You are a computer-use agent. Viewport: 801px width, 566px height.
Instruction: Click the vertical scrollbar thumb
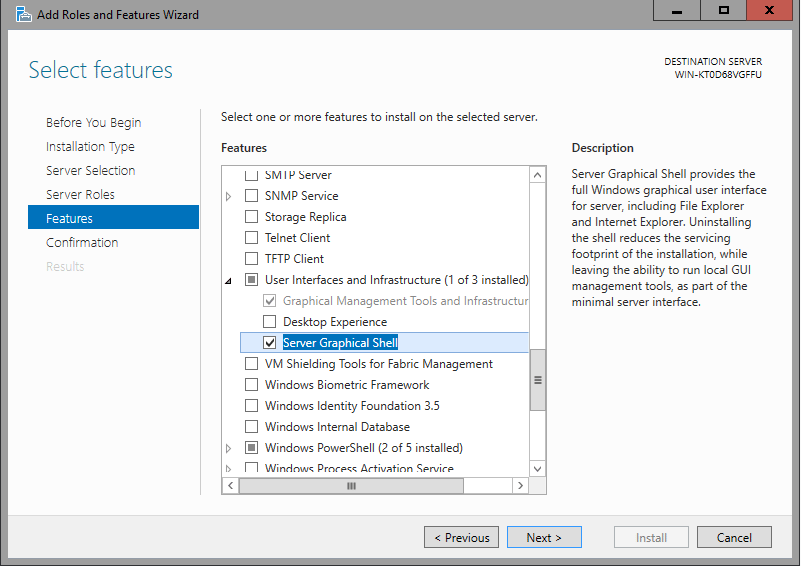pos(538,380)
